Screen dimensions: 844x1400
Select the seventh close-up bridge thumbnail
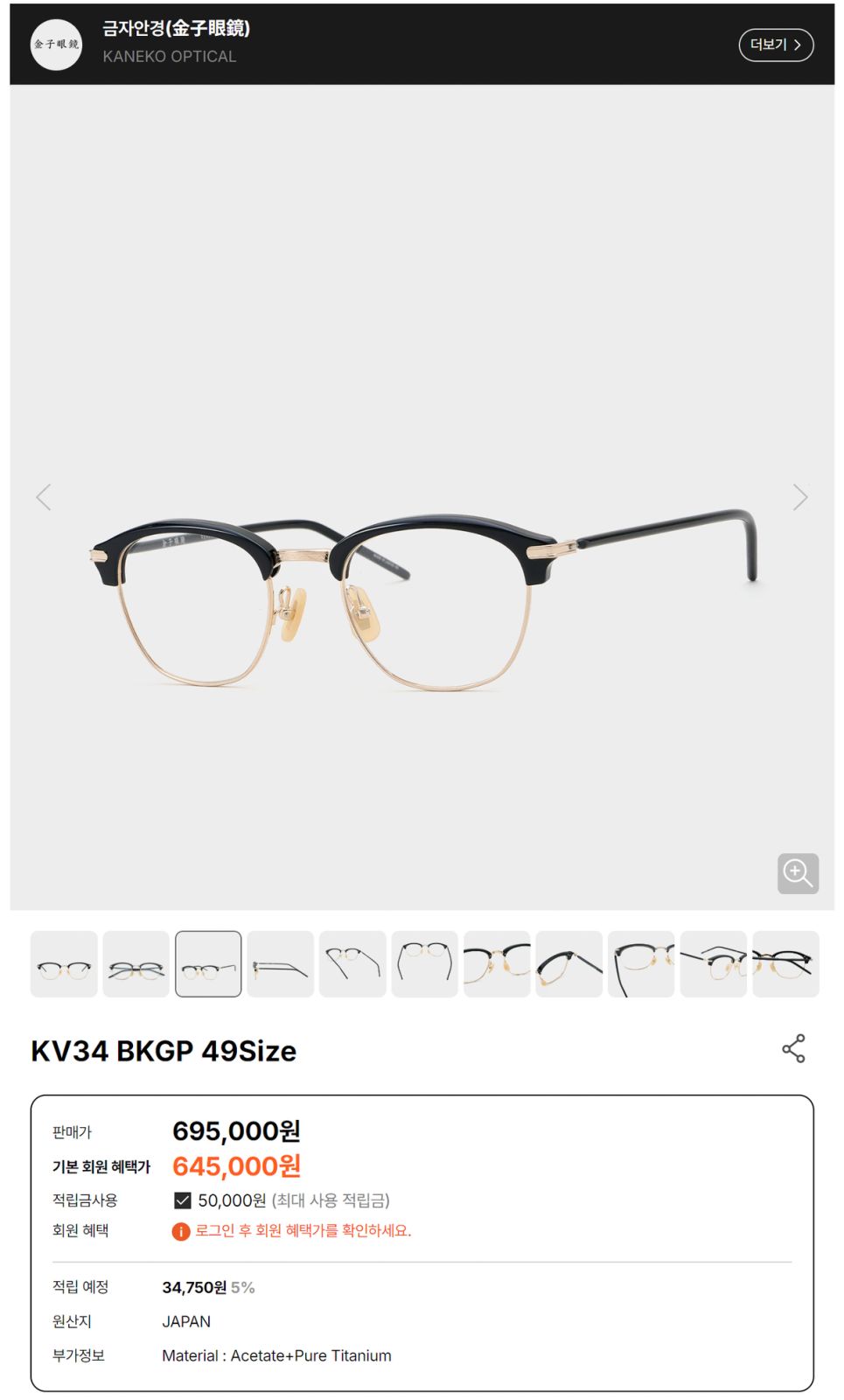click(x=497, y=964)
